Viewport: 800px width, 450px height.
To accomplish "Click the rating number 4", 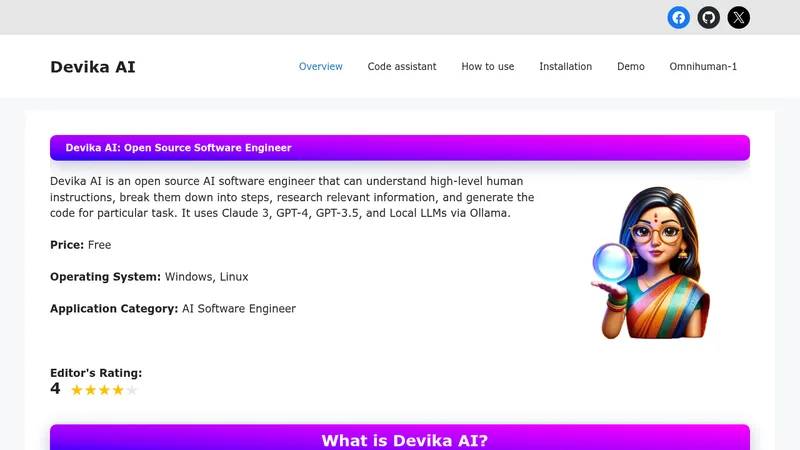I will 55,389.
